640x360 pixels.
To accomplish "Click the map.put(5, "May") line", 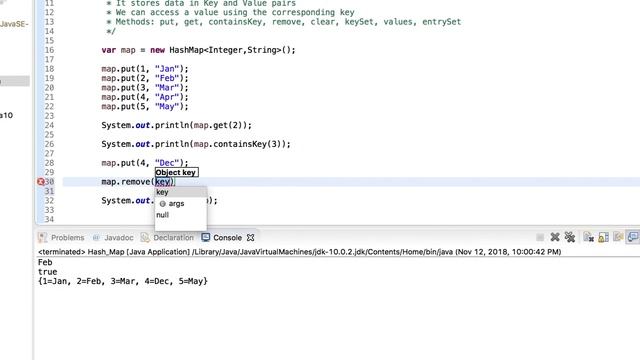I will 145,107.
